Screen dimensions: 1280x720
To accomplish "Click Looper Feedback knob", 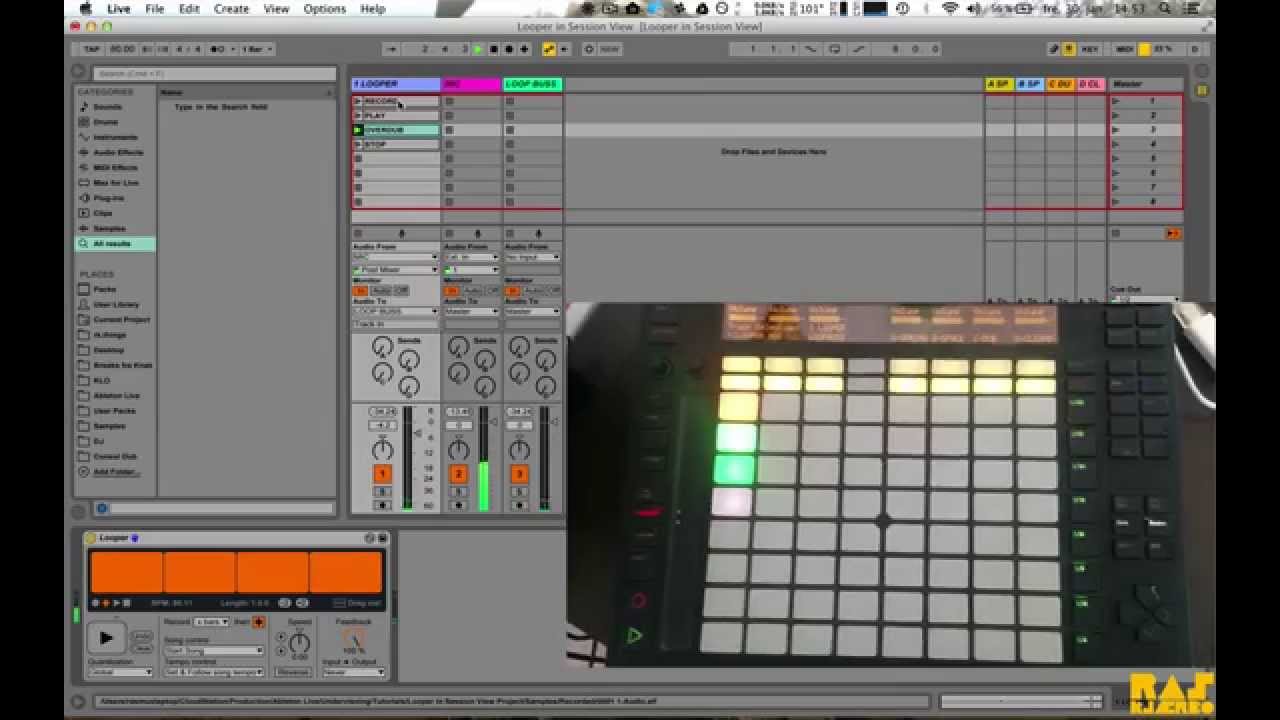I will point(352,640).
